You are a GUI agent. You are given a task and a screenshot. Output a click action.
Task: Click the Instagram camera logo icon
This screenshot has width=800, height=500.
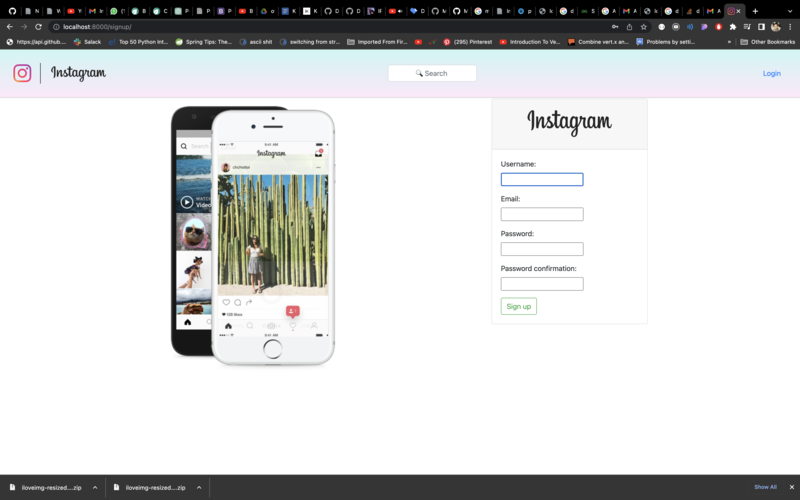tap(22, 73)
